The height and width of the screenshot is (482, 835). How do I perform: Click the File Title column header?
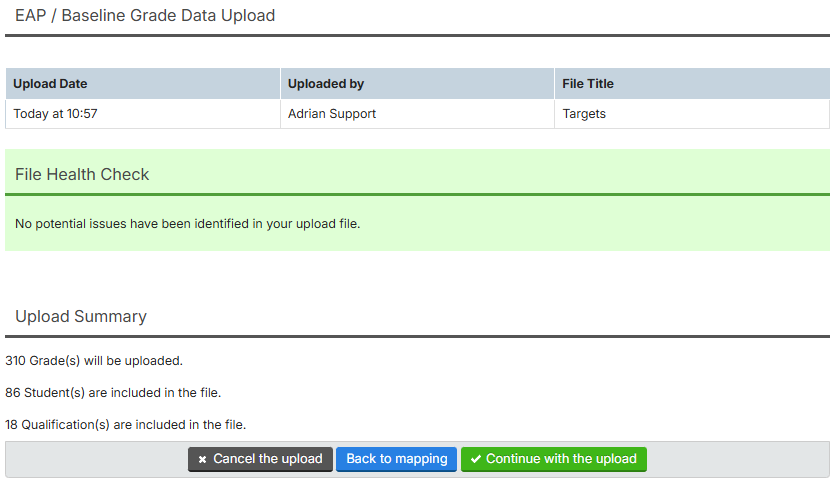click(x=588, y=84)
